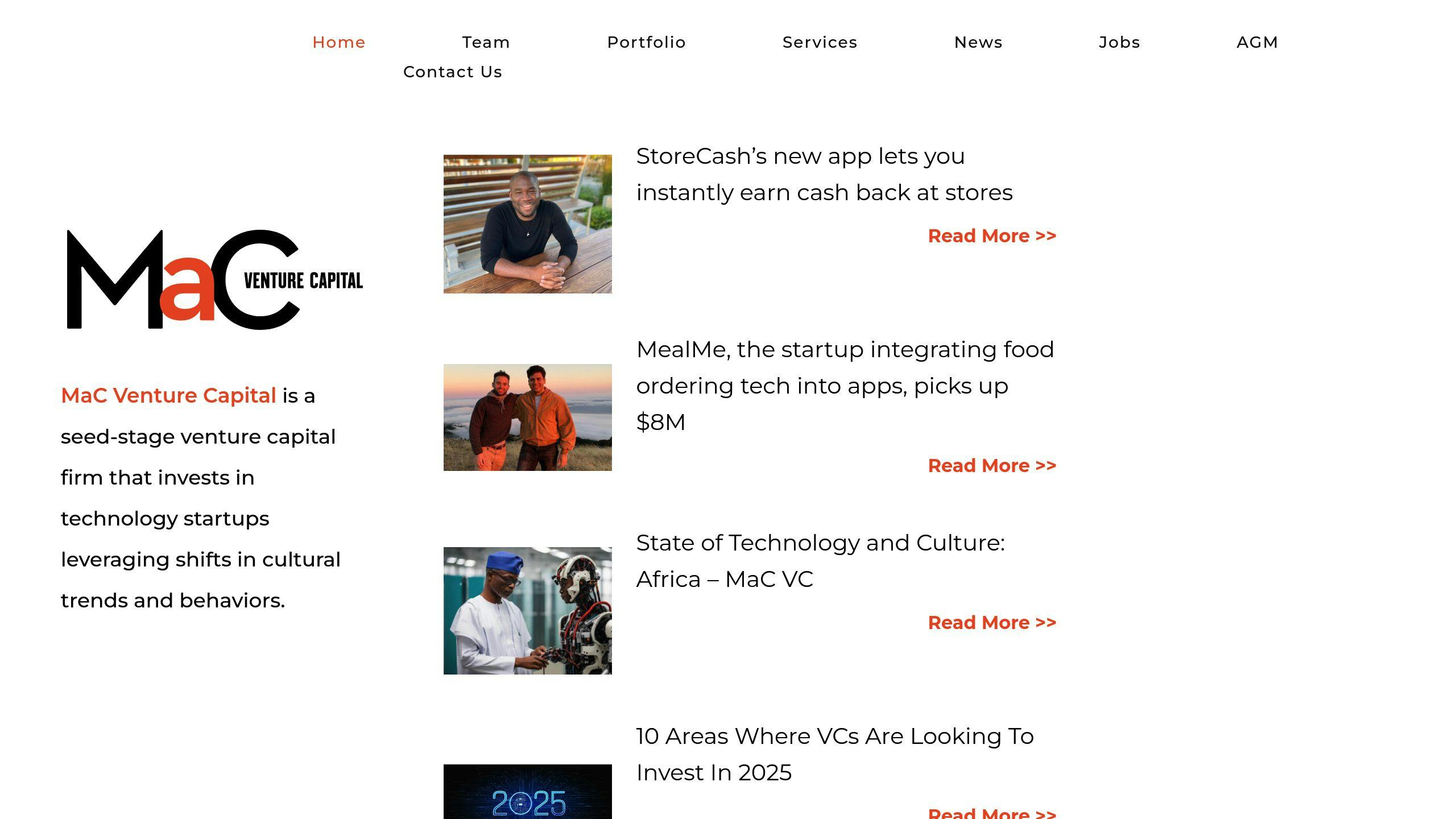The width and height of the screenshot is (1456, 819).
Task: Open the AGM menu link
Action: click(1257, 42)
